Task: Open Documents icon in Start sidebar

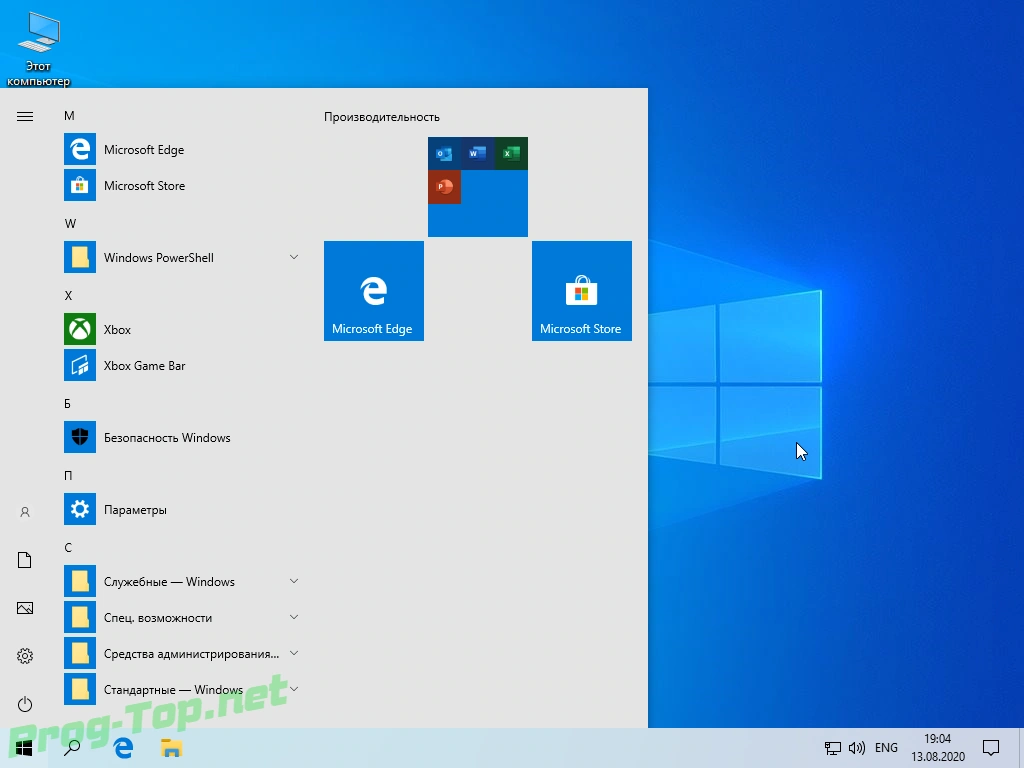Action: coord(25,560)
